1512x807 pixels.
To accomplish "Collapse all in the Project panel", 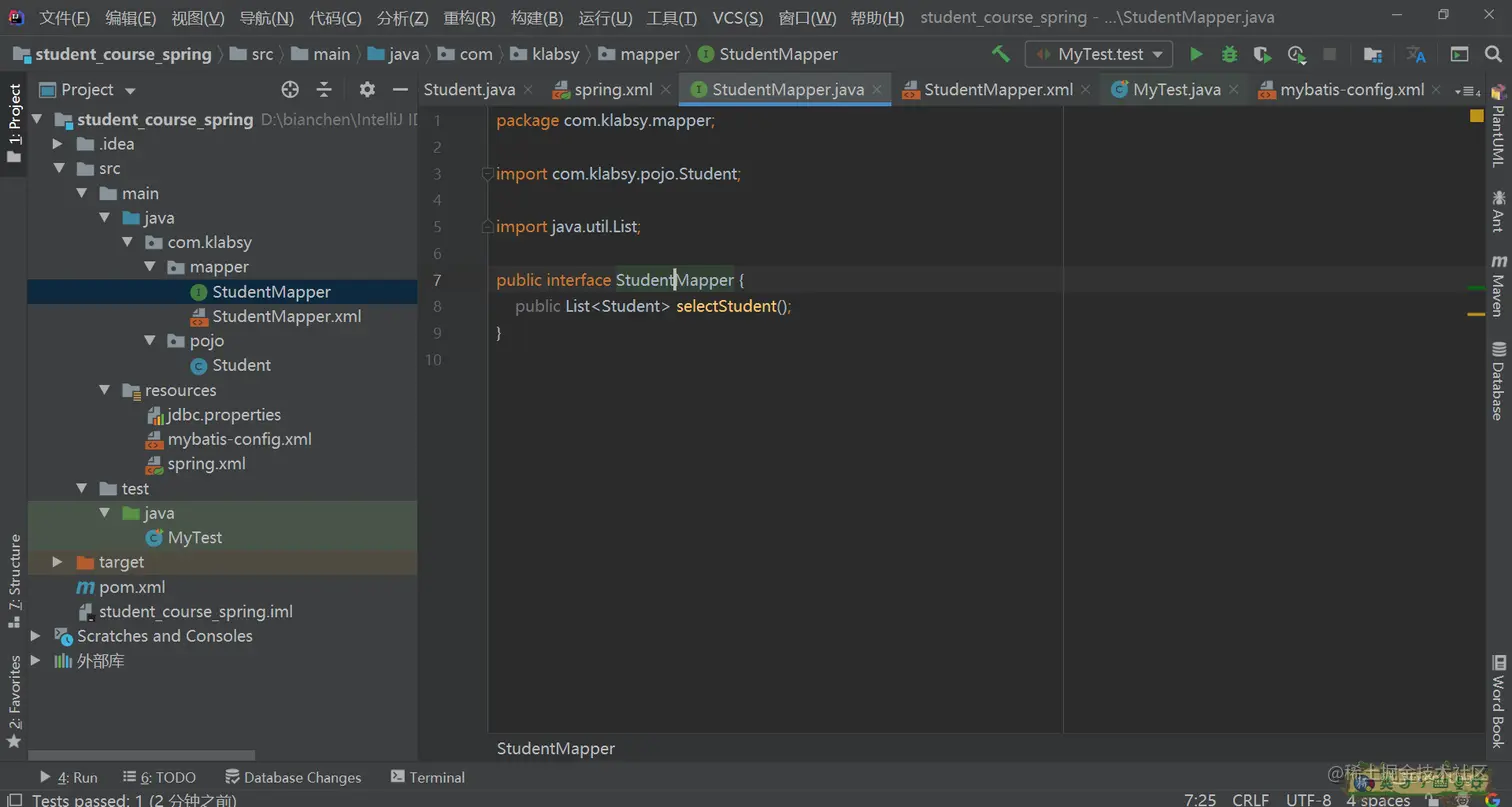I will [x=324, y=90].
